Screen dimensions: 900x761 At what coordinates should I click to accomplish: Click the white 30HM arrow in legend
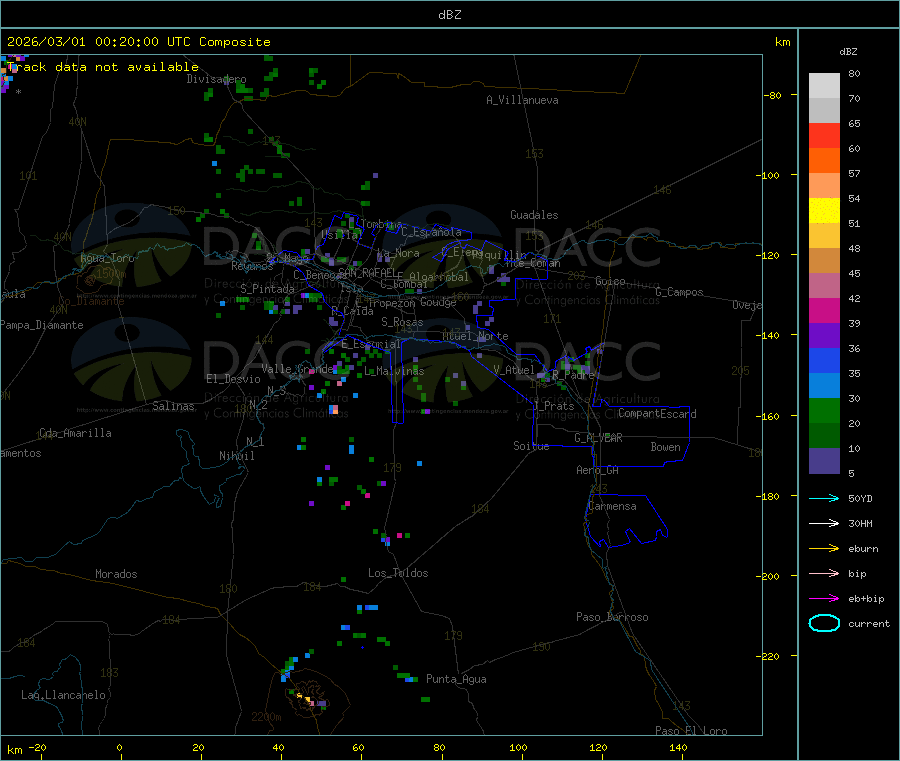coord(824,523)
